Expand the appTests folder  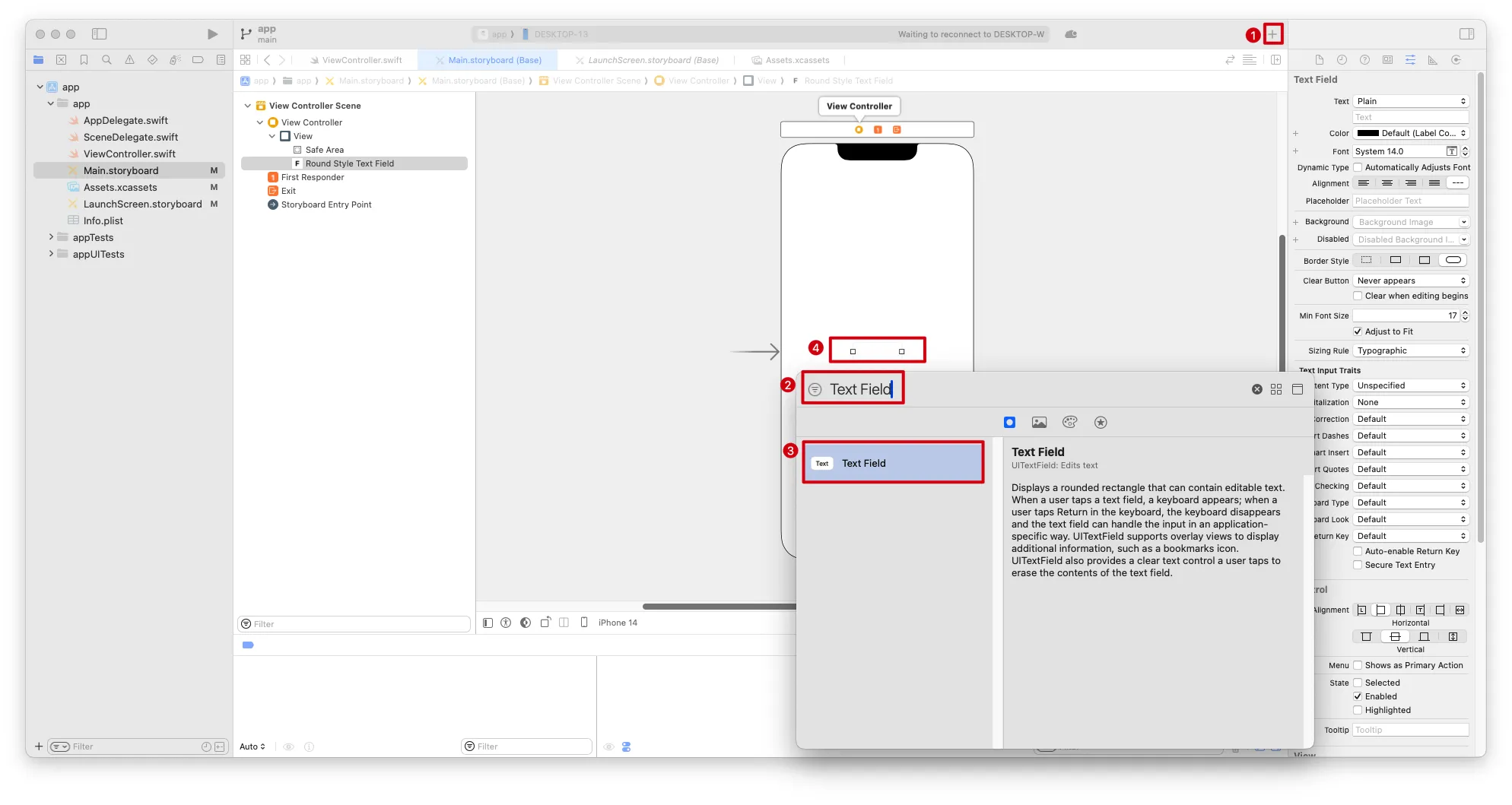[51, 237]
